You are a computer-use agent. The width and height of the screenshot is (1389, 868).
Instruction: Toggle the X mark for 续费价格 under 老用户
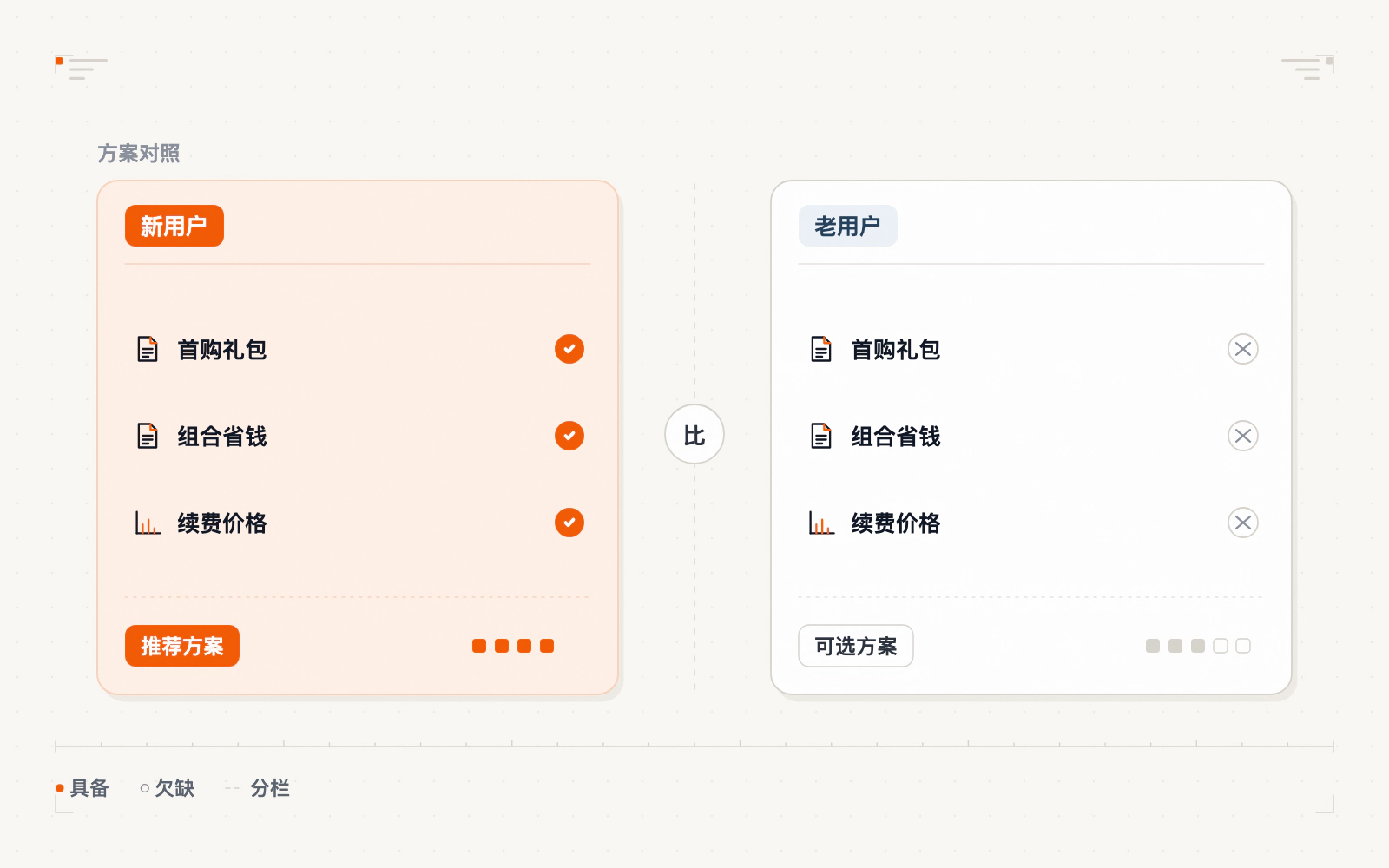pyautogui.click(x=1243, y=523)
